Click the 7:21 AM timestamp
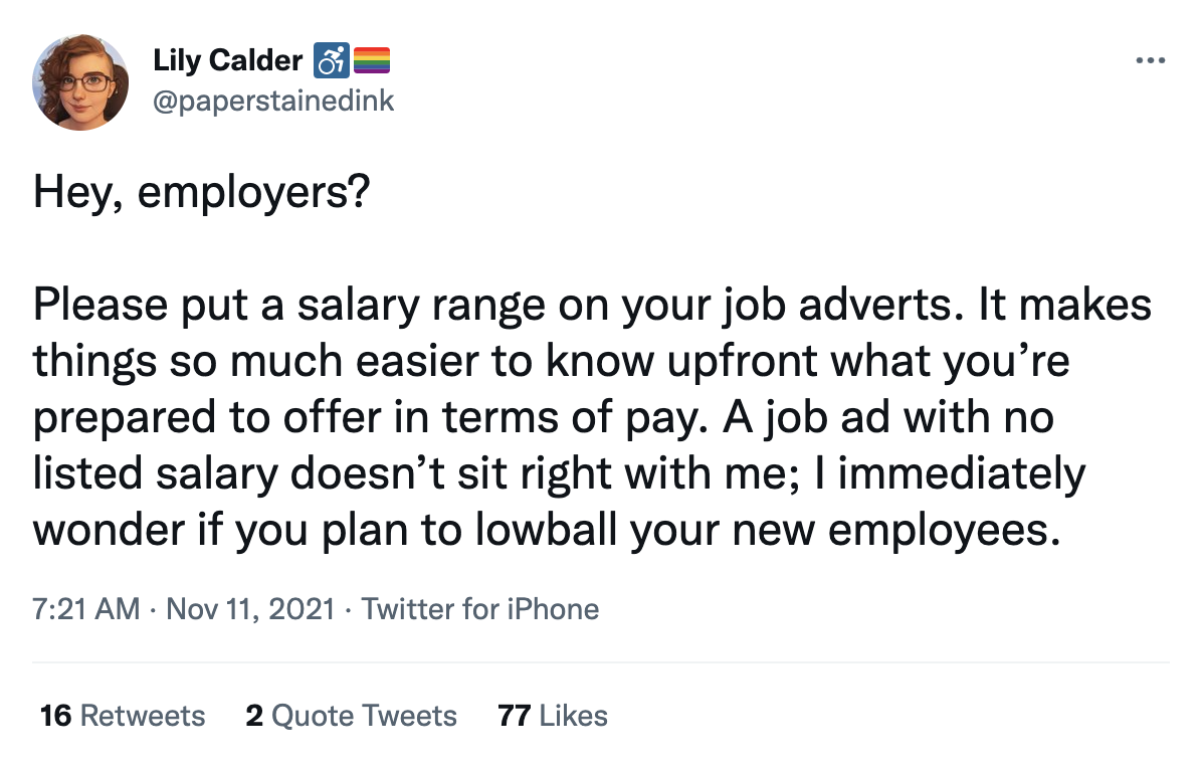1200x767 pixels. pyautogui.click(x=86, y=609)
